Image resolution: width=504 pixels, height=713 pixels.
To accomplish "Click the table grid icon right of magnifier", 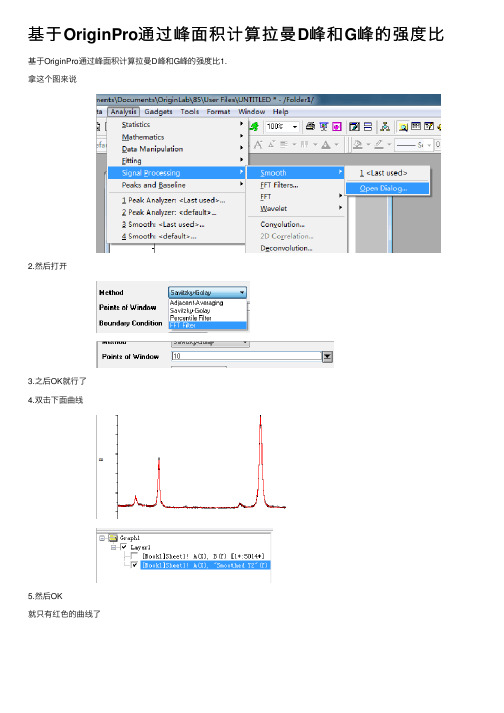I will pyautogui.click(x=416, y=126).
